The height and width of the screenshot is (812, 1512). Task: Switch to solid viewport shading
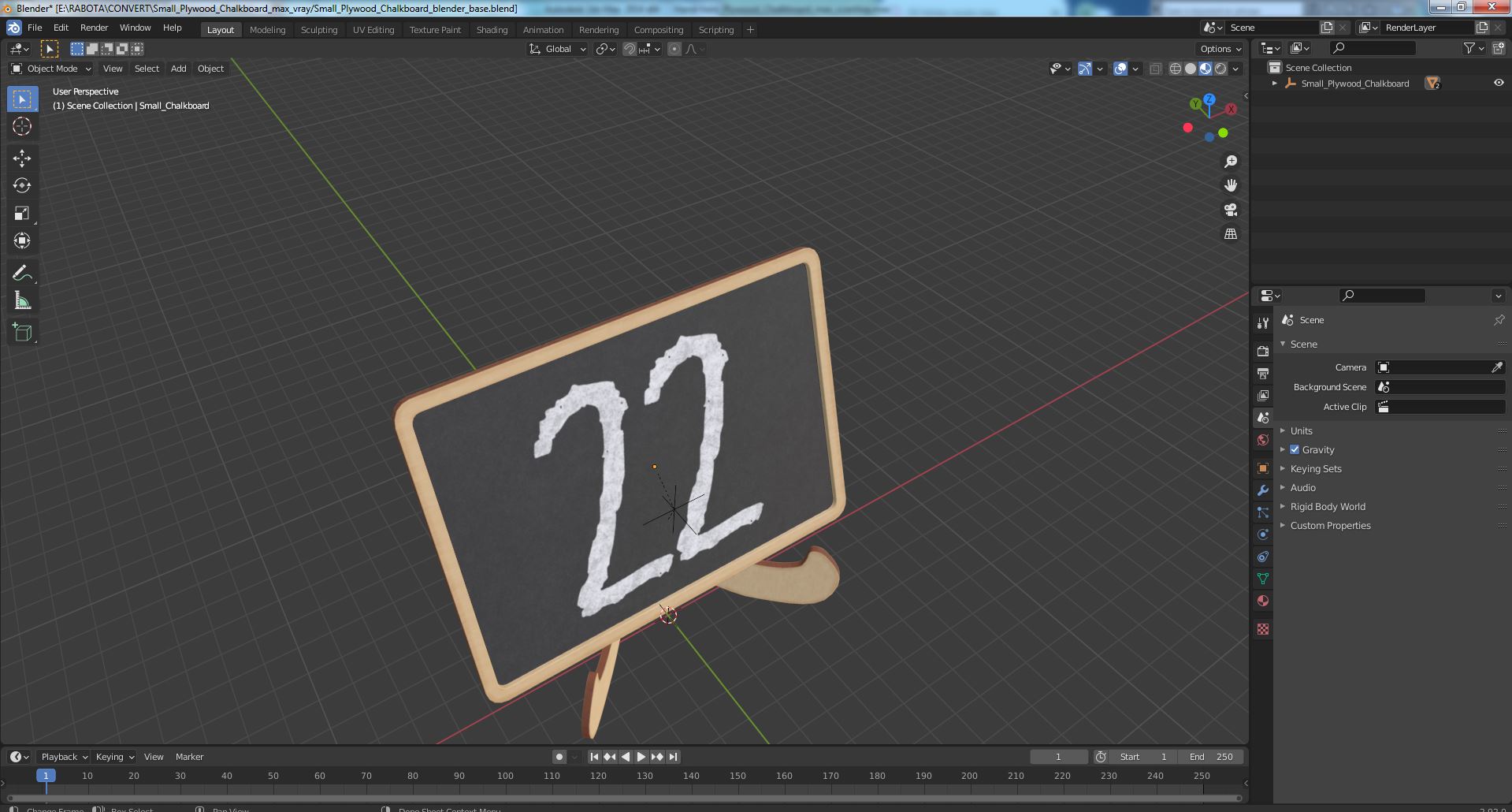[1191, 69]
